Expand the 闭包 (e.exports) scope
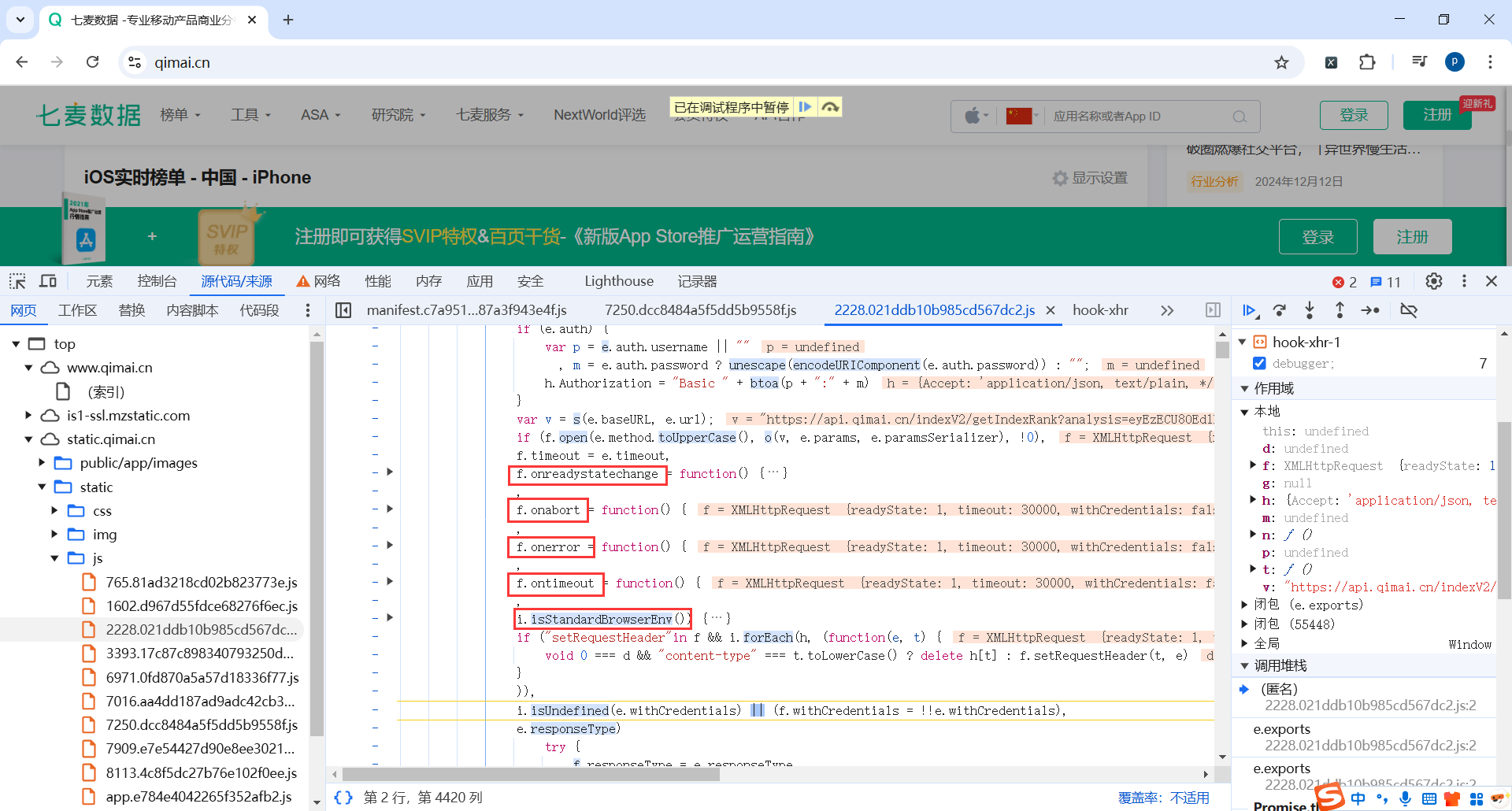 click(1244, 605)
